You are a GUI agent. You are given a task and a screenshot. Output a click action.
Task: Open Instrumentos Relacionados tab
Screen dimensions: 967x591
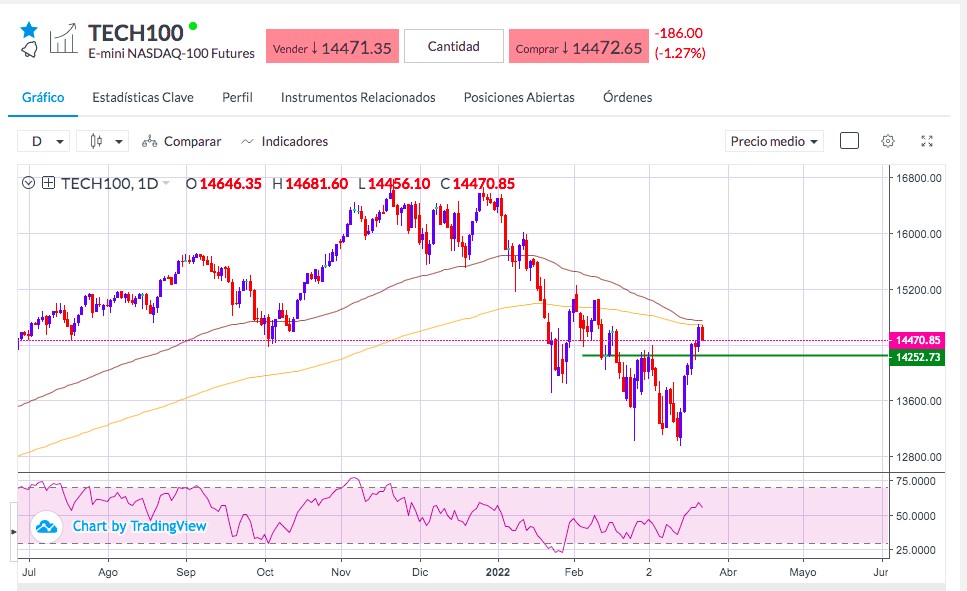(358, 97)
